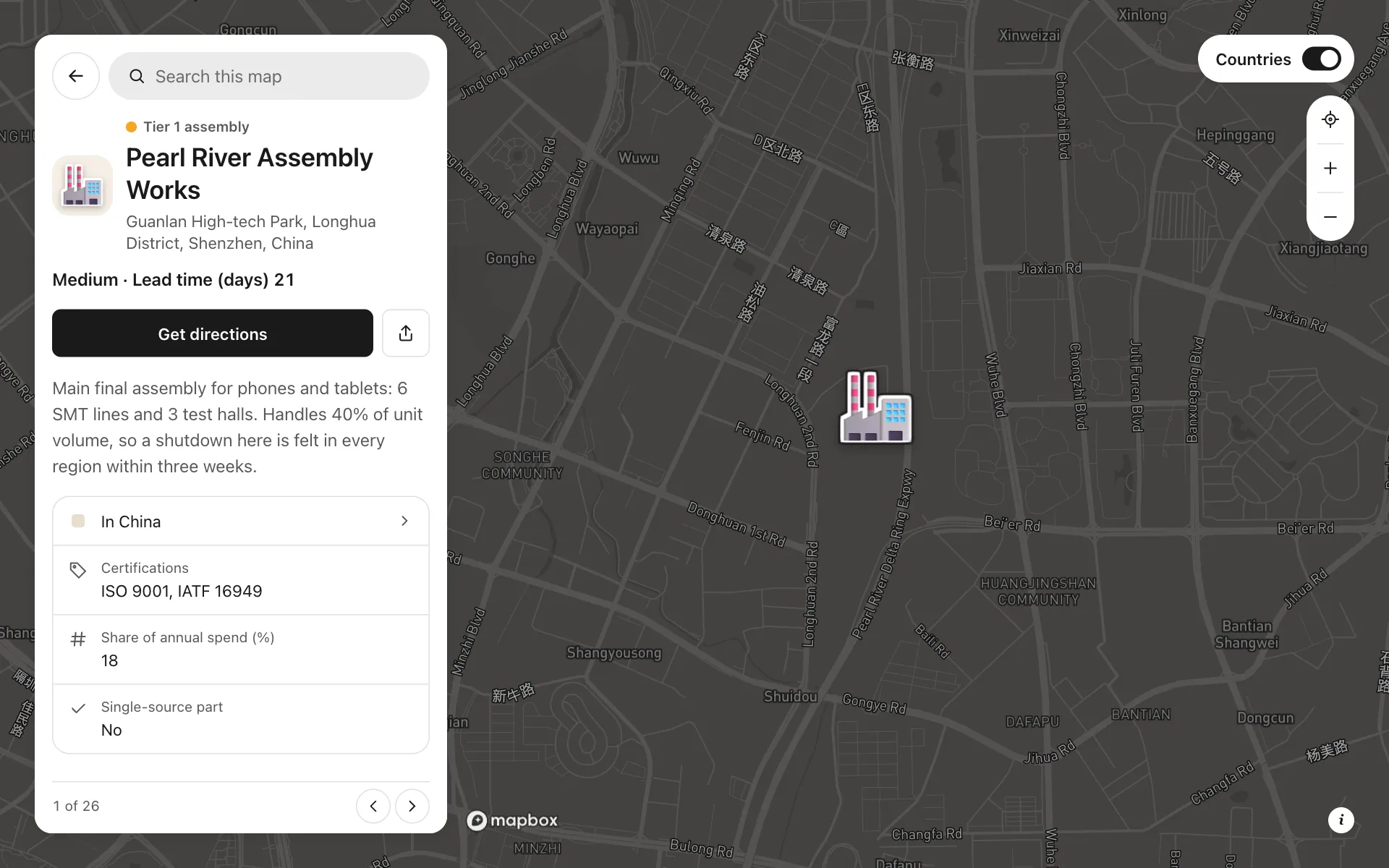Screen dimensions: 1389x868
Task: Click the Guanlan High-tech Park address text
Action: pos(251,232)
